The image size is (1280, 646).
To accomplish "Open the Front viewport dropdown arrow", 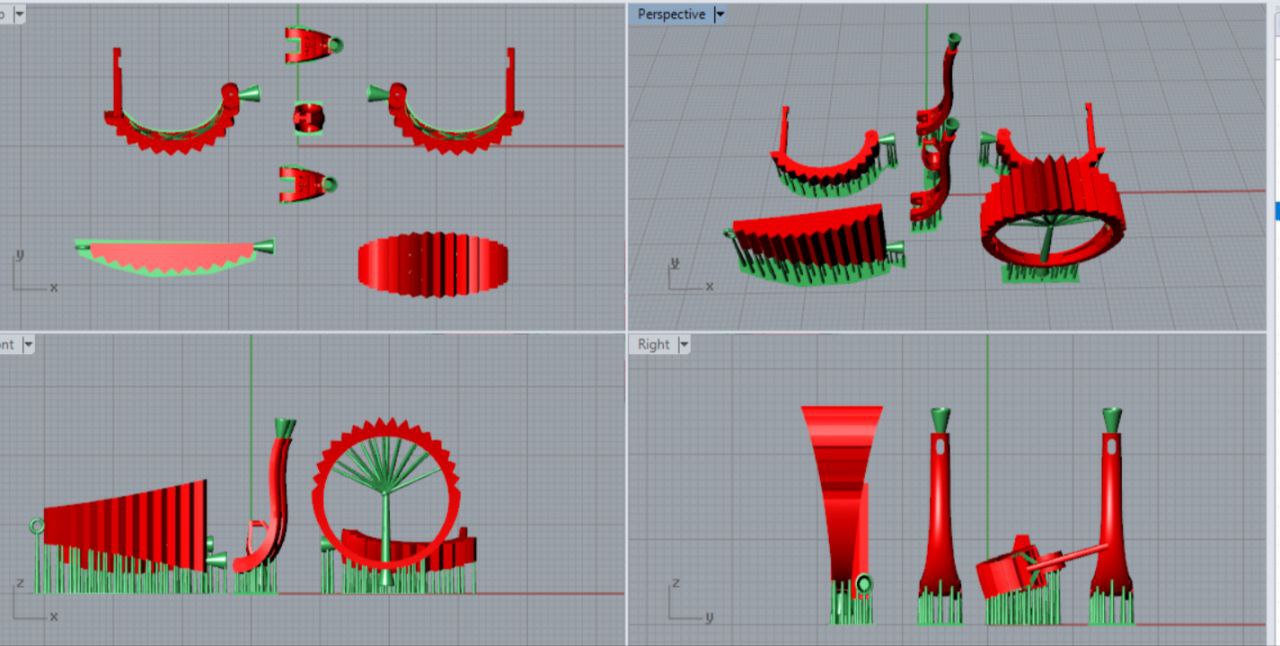I will 28,344.
